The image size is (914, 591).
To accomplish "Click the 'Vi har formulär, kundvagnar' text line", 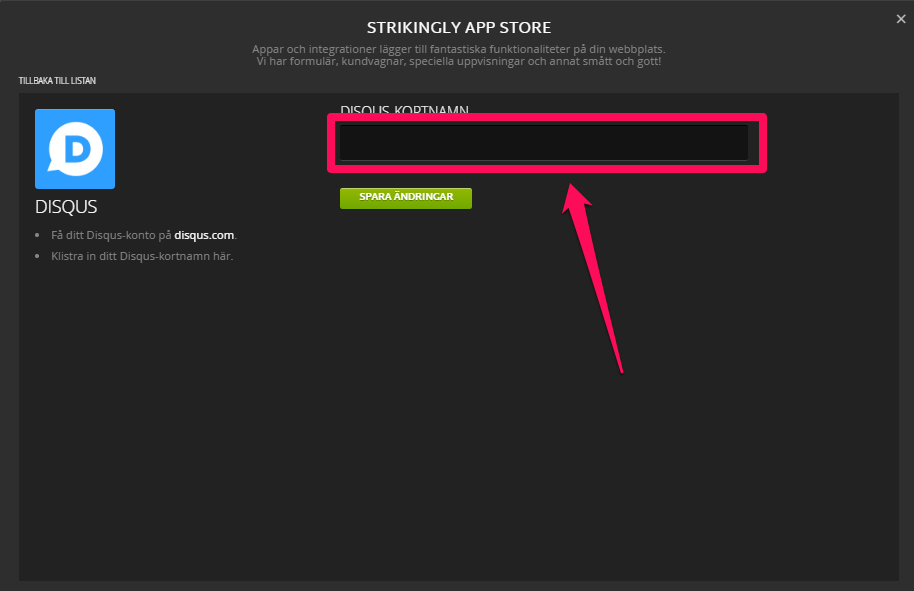I will (459, 61).
